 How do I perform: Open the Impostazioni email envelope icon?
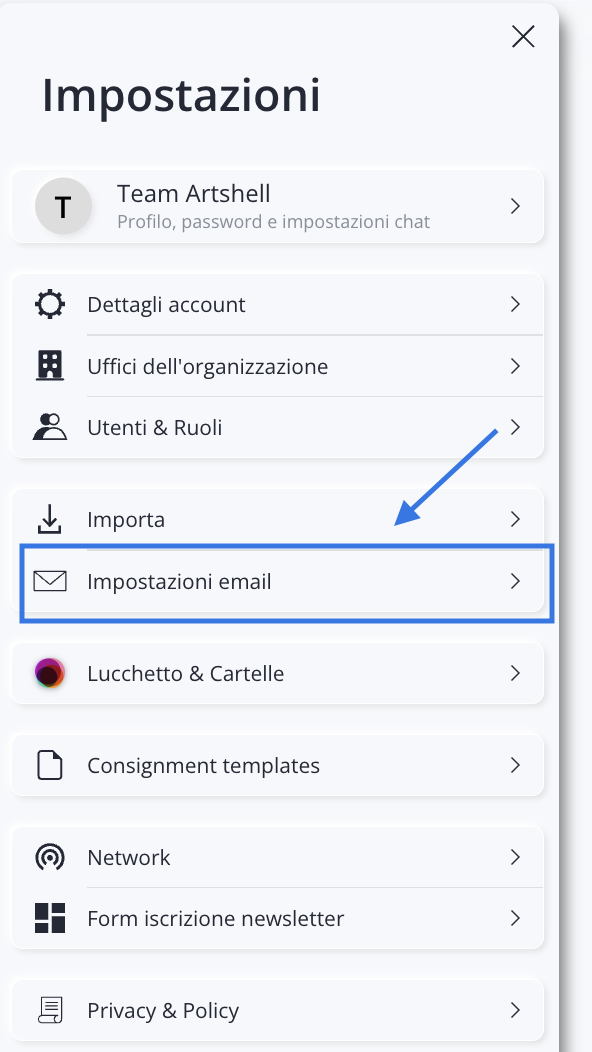49,580
